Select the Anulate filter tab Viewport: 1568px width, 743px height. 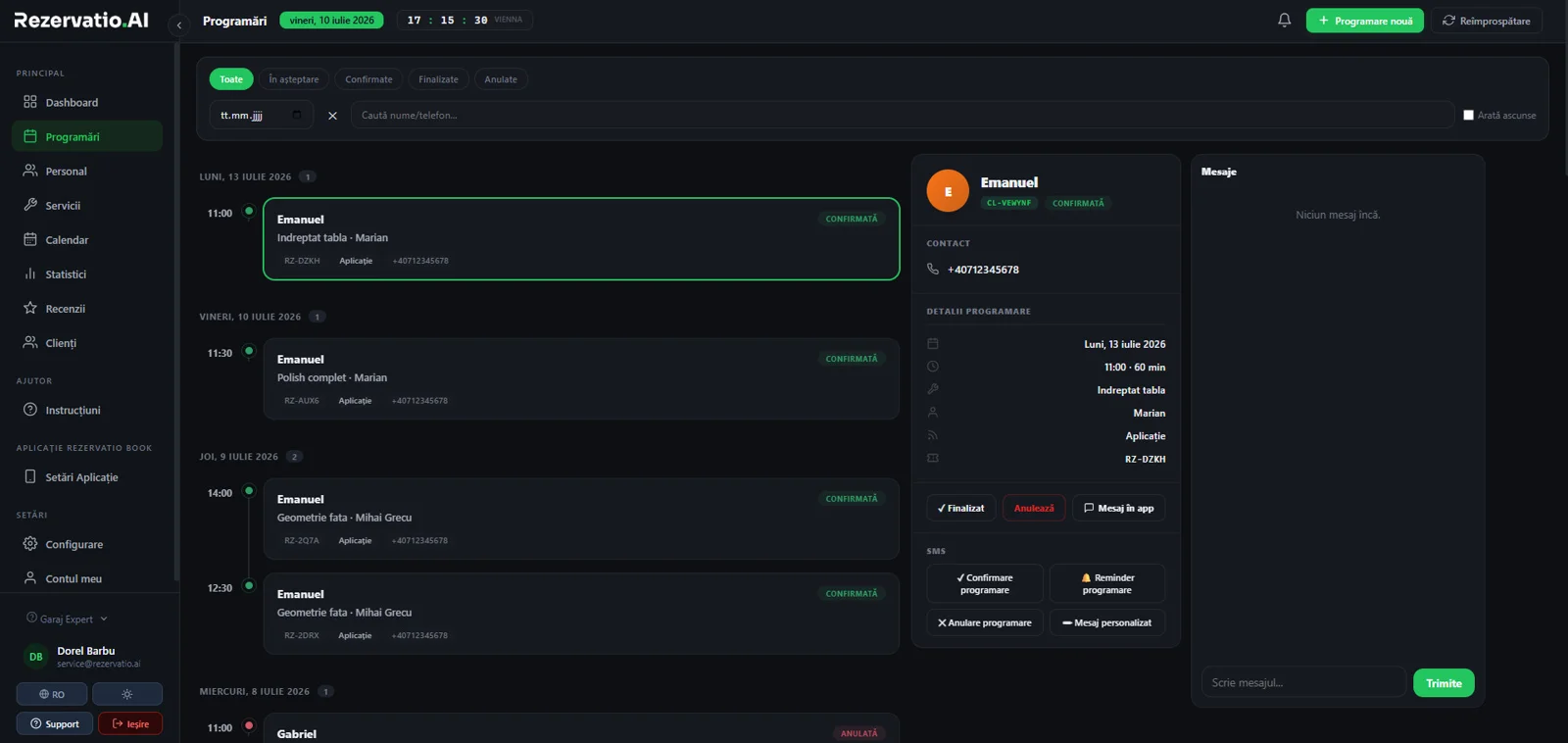[501, 79]
